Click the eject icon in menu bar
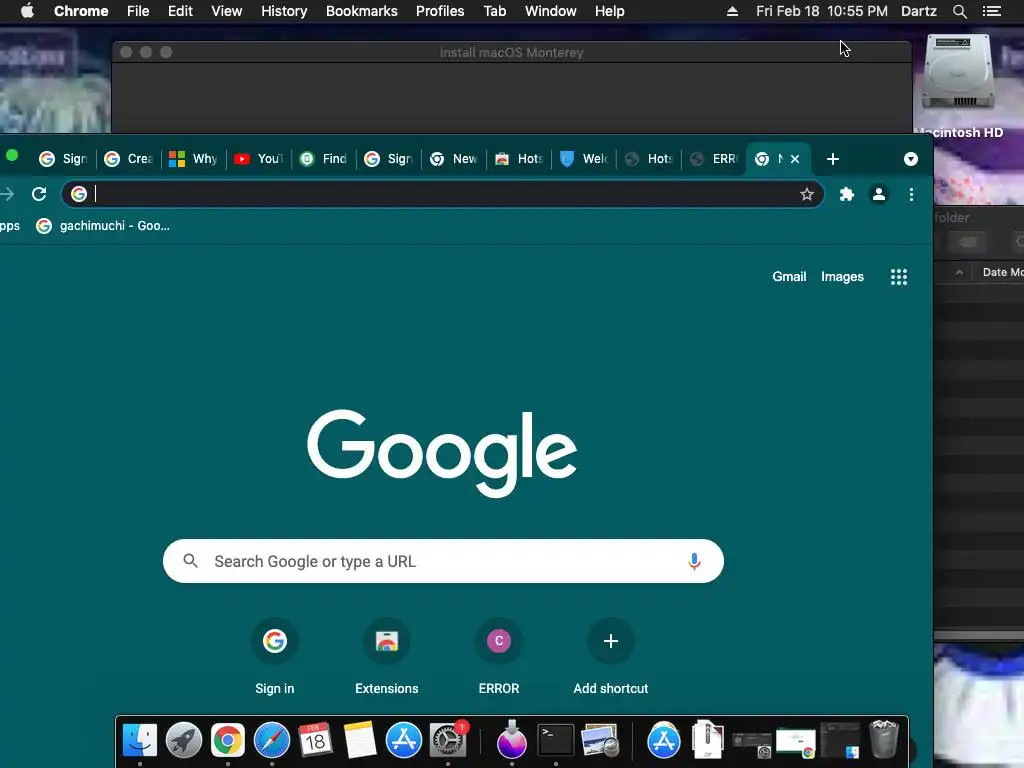The image size is (1024, 768). 732,11
